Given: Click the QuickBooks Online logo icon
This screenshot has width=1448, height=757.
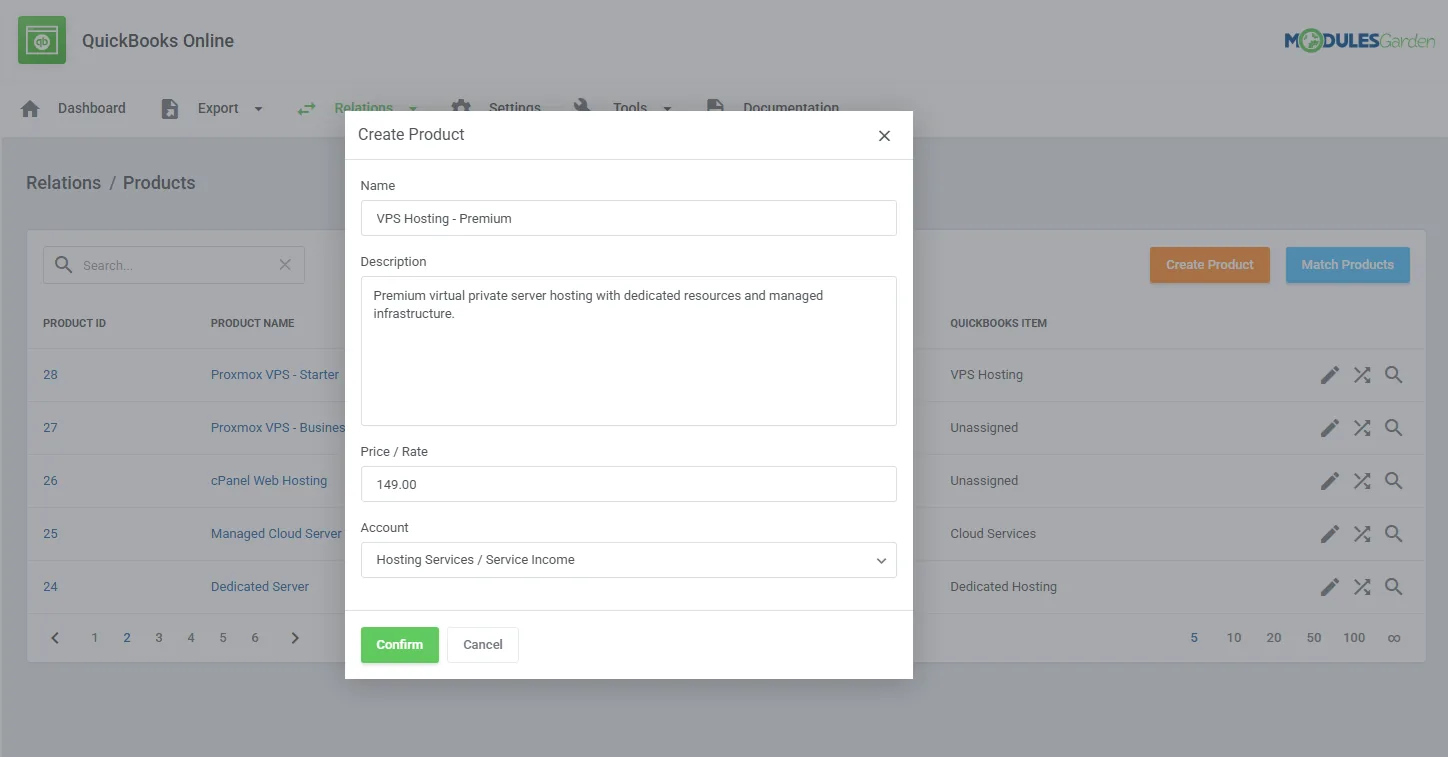Looking at the screenshot, I should click(42, 41).
